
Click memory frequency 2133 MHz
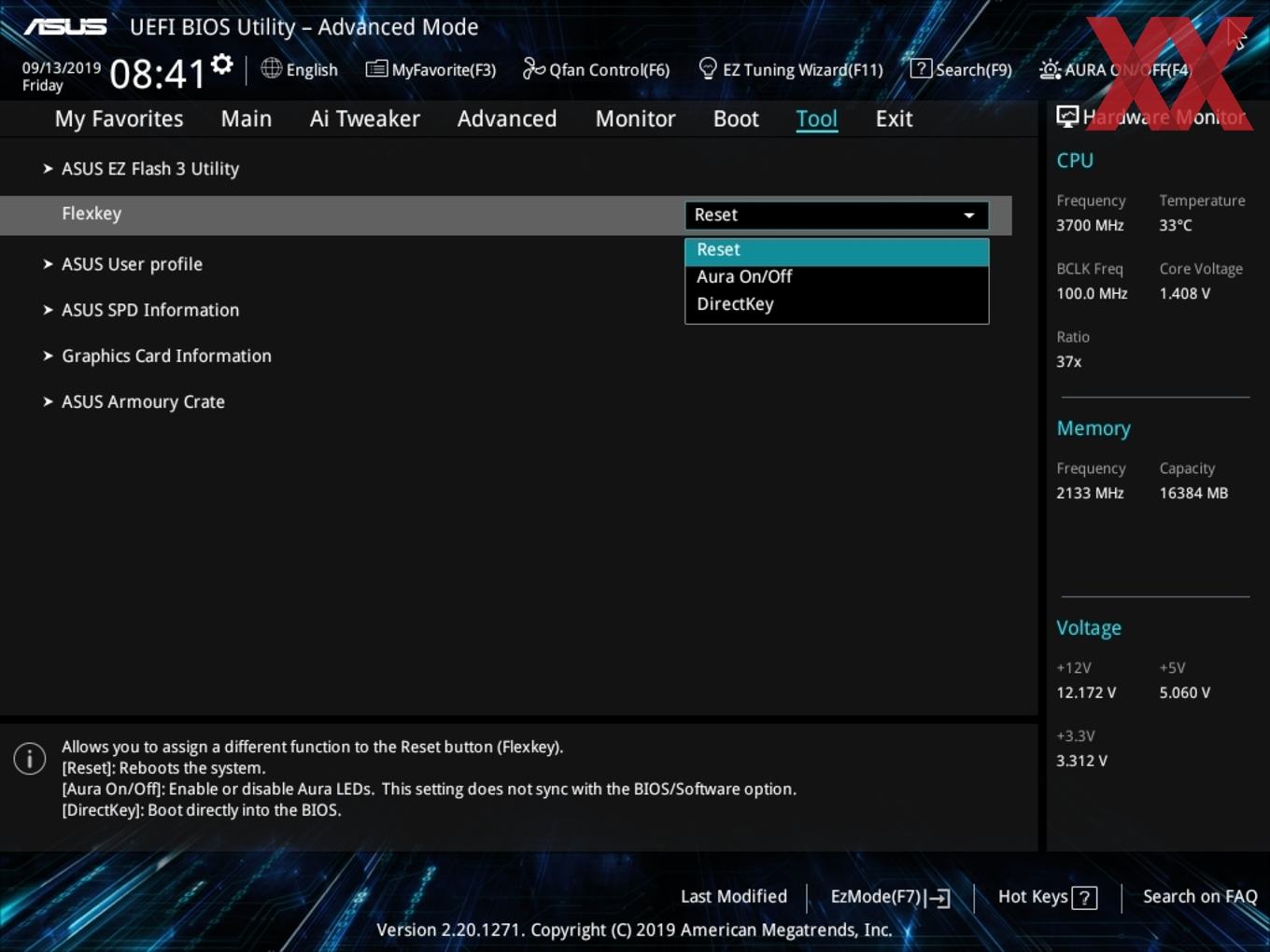[x=1090, y=494]
